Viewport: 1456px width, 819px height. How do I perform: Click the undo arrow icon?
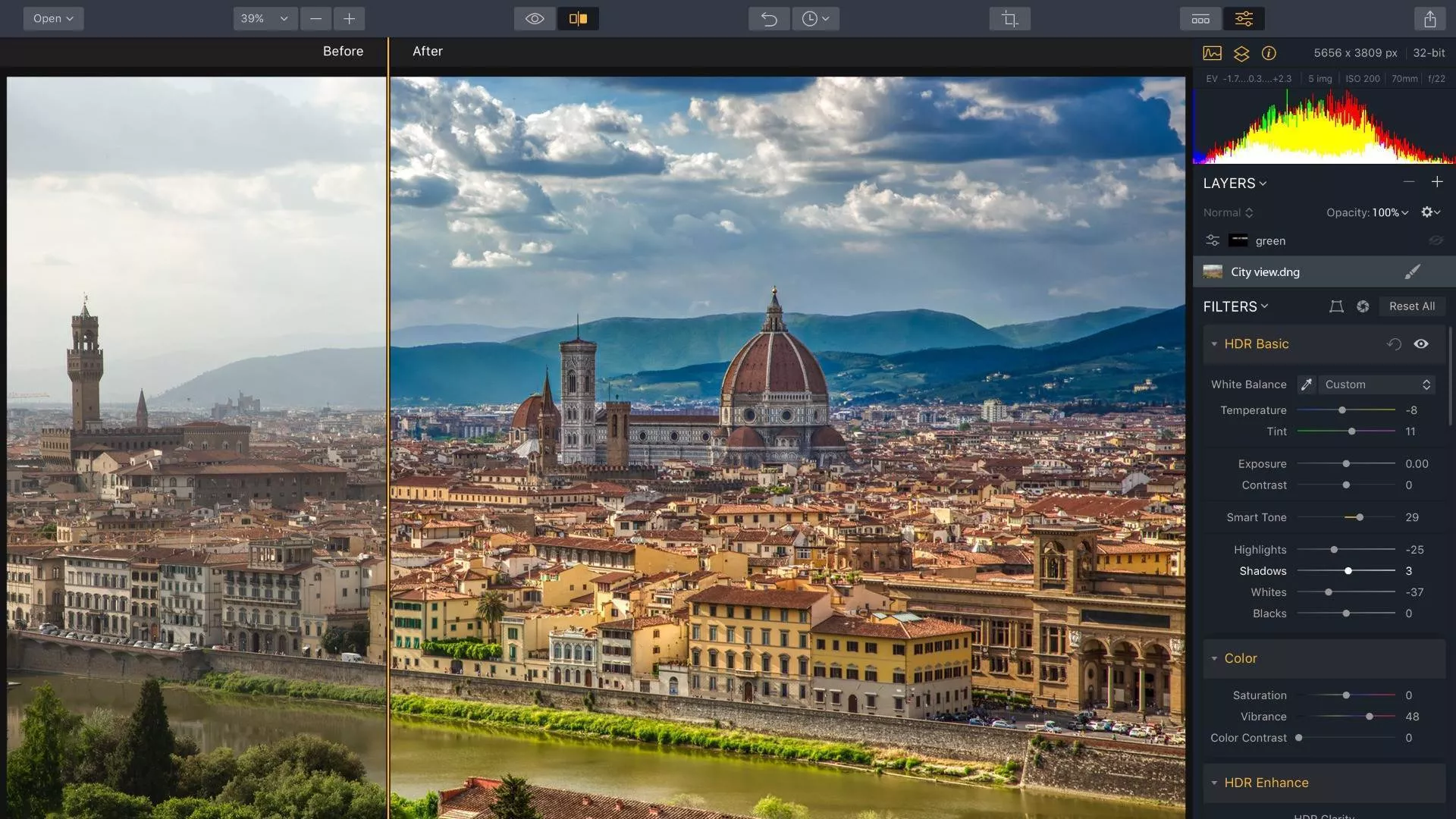(769, 19)
